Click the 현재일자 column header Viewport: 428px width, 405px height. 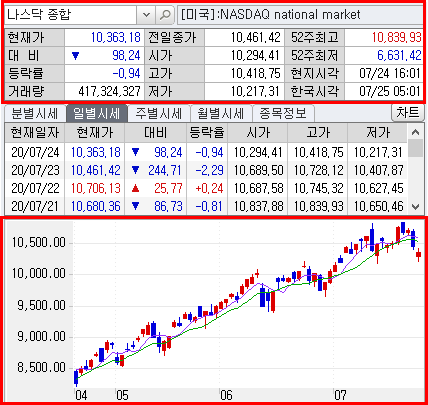35,133
